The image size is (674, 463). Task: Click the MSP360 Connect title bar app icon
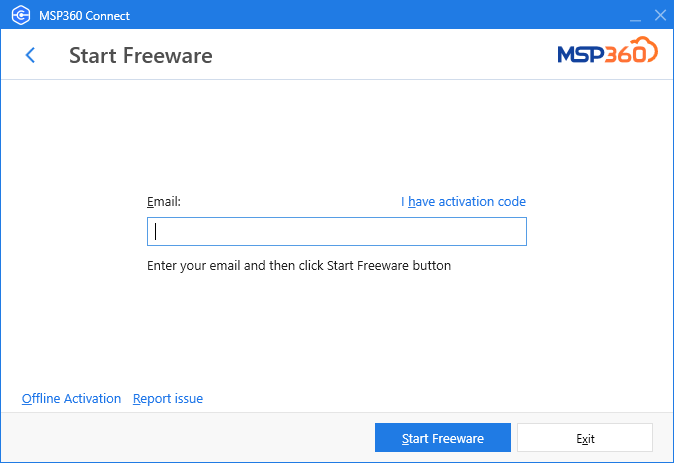pyautogui.click(x=21, y=15)
